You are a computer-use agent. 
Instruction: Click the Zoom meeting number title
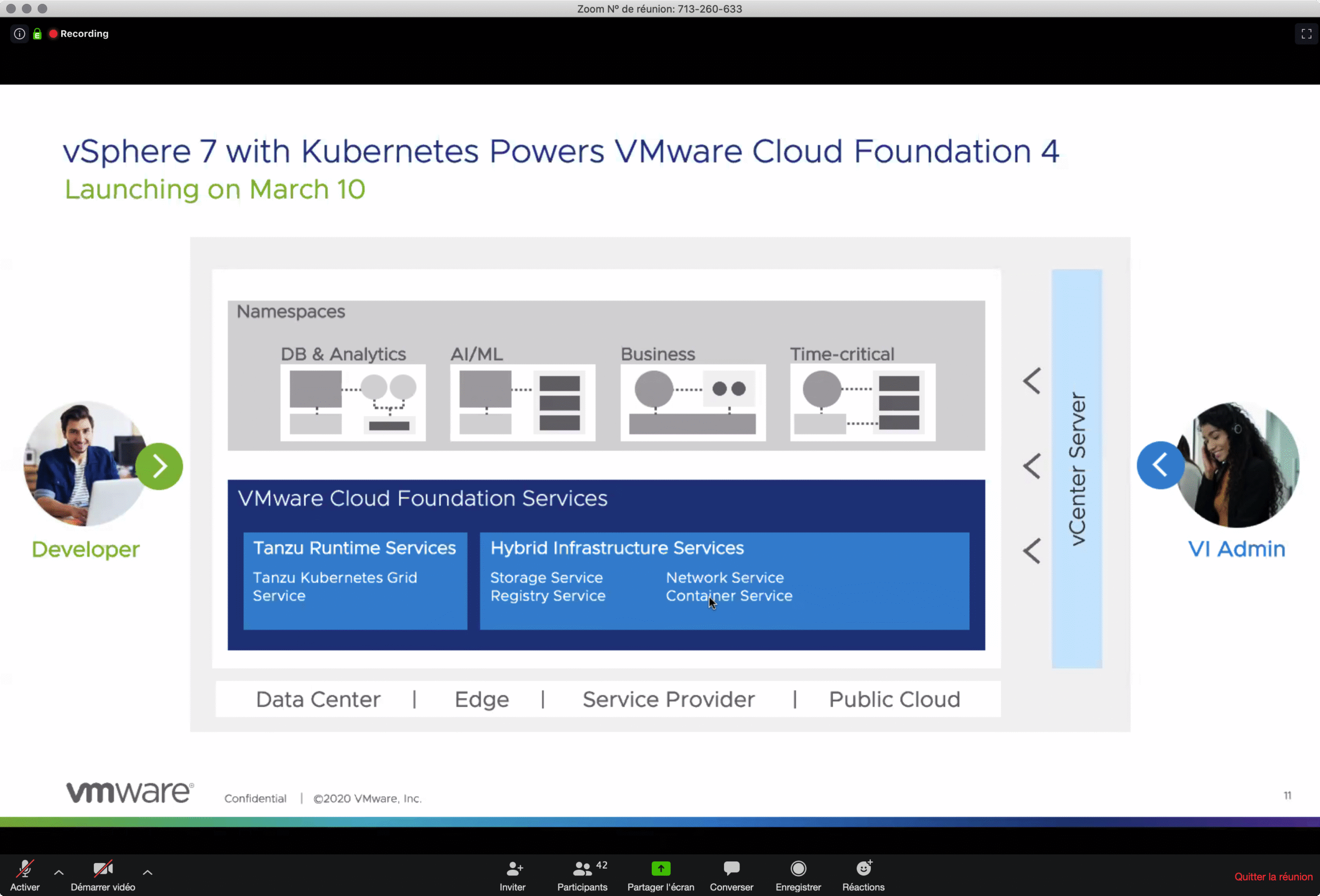click(659, 9)
